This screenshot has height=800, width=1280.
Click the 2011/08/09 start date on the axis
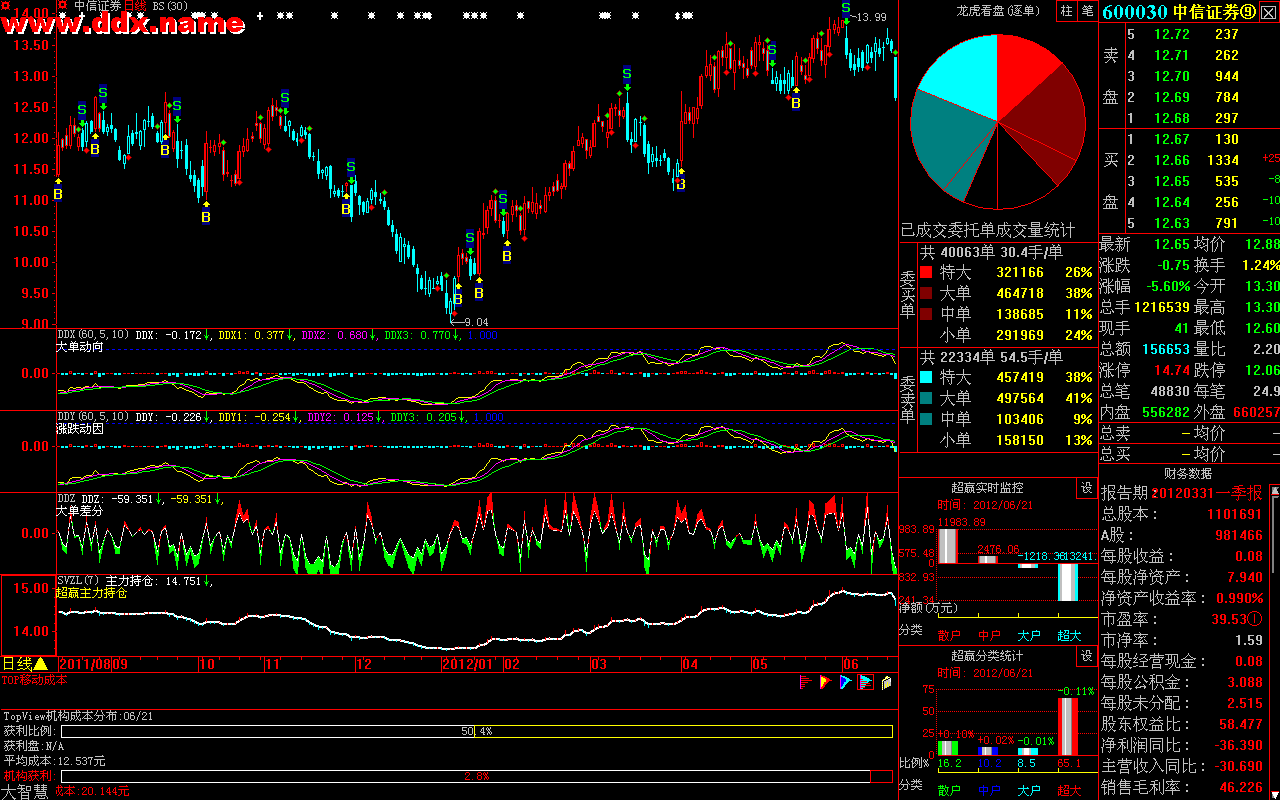pos(93,664)
